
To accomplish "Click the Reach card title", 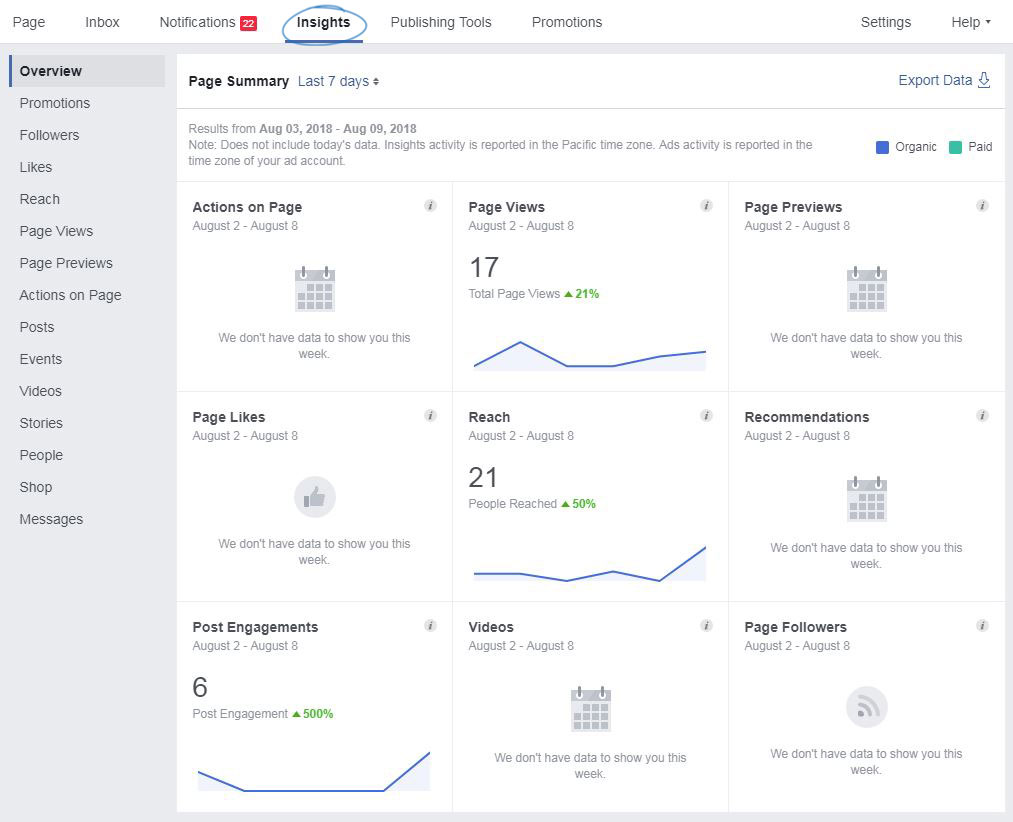I will click(489, 417).
